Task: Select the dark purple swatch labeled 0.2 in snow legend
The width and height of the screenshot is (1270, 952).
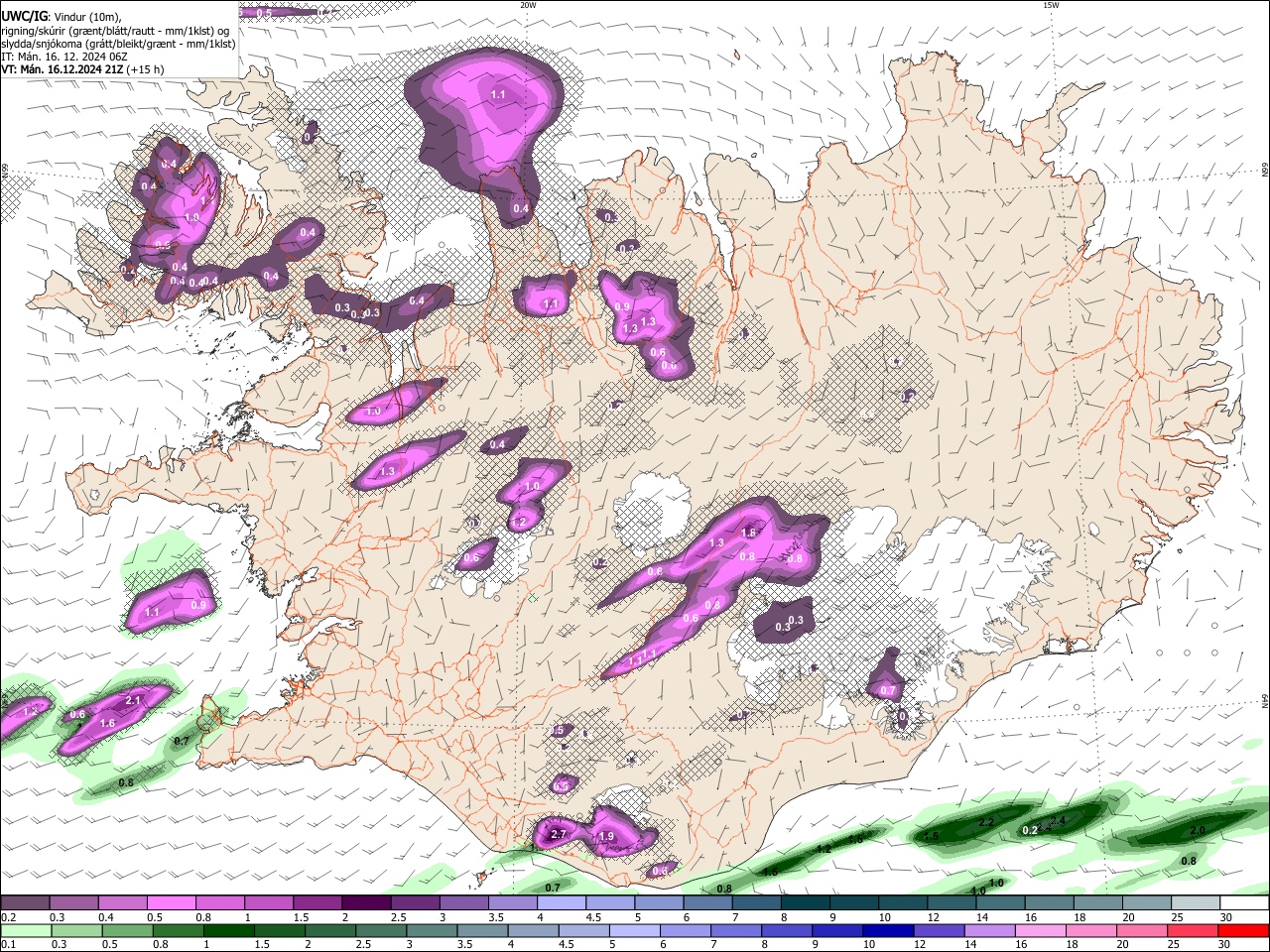Action: (x=25, y=903)
